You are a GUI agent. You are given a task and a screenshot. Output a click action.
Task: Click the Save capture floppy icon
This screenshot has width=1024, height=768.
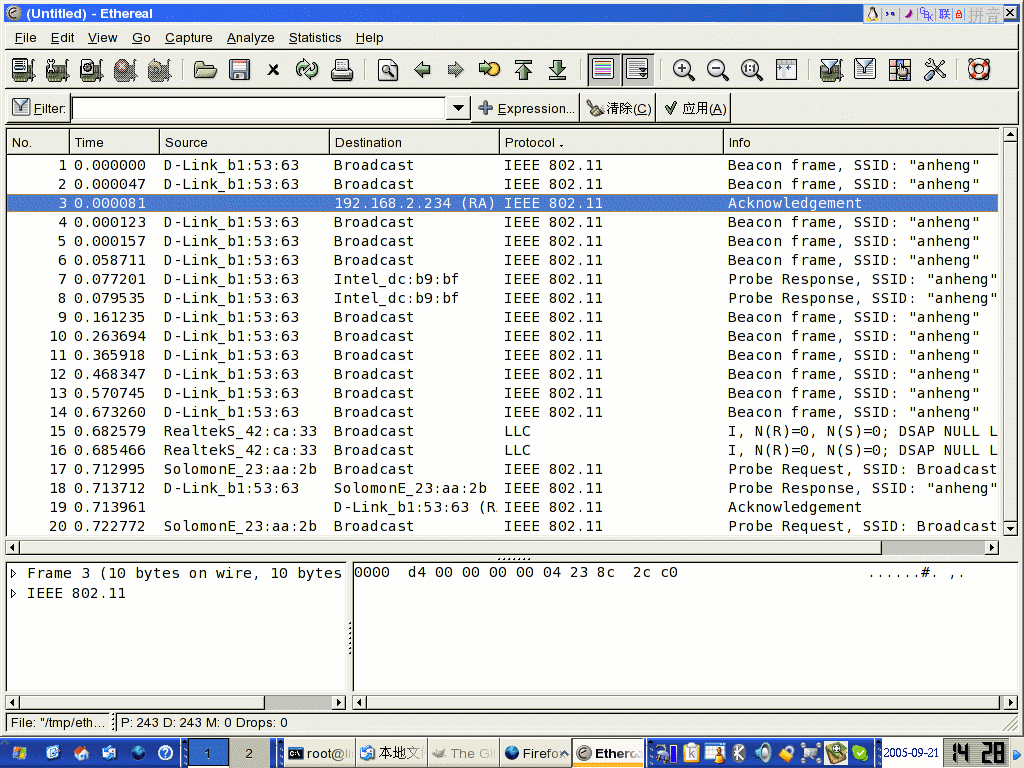pyautogui.click(x=239, y=70)
